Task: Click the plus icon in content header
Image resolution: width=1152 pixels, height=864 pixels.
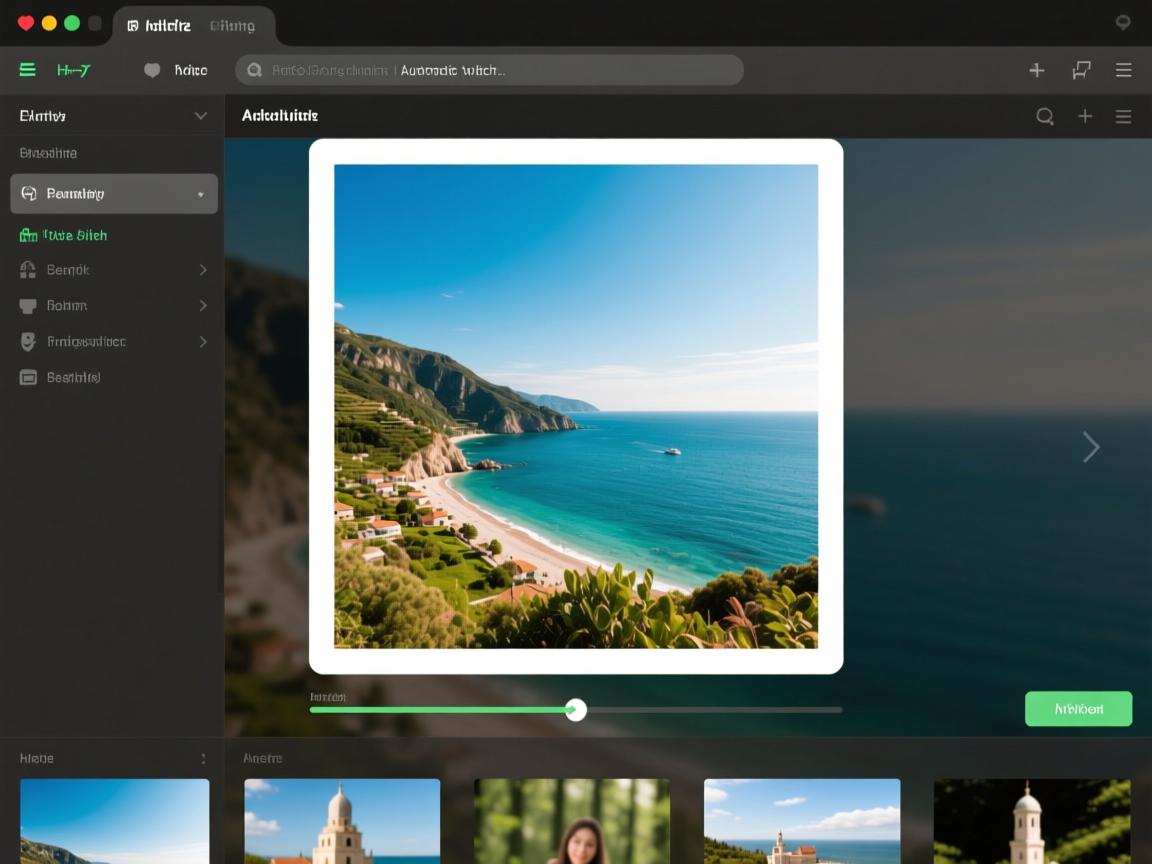Action: pyautogui.click(x=1085, y=116)
